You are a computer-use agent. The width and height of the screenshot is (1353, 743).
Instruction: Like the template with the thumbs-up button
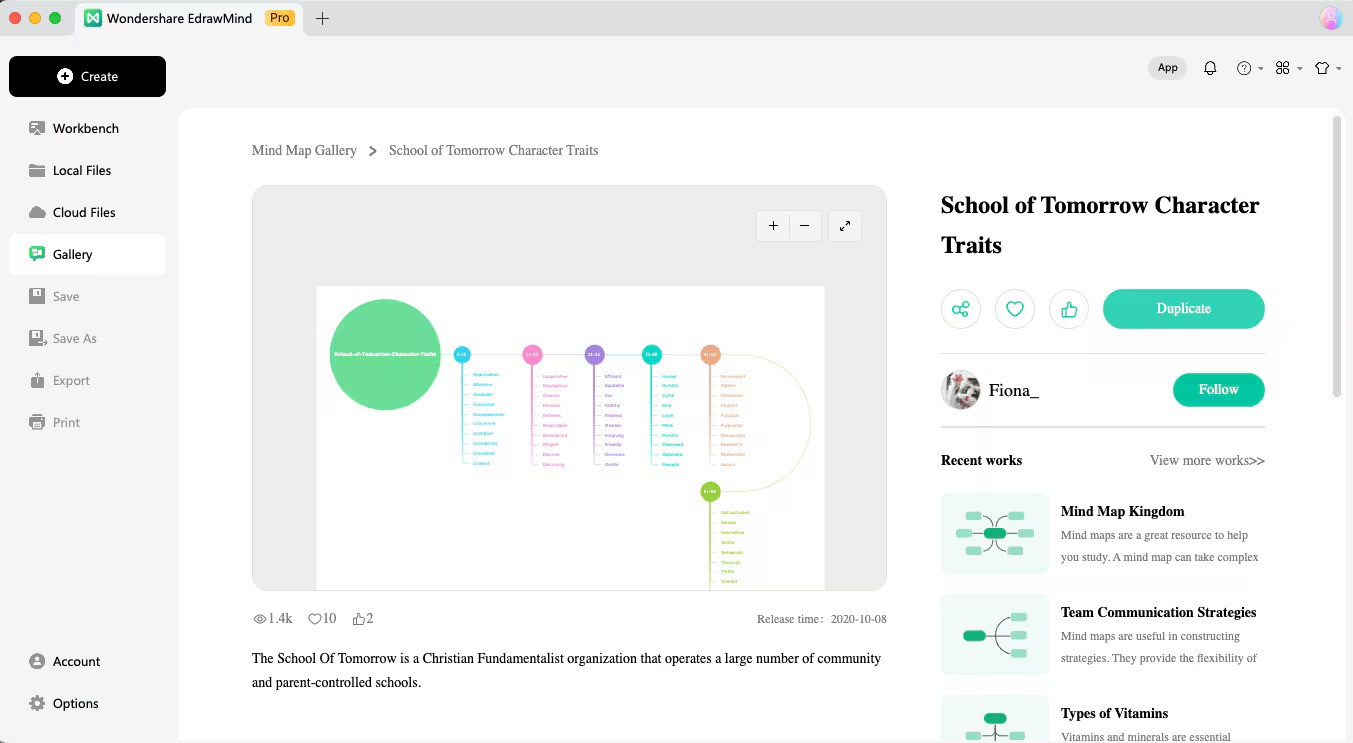point(1069,309)
